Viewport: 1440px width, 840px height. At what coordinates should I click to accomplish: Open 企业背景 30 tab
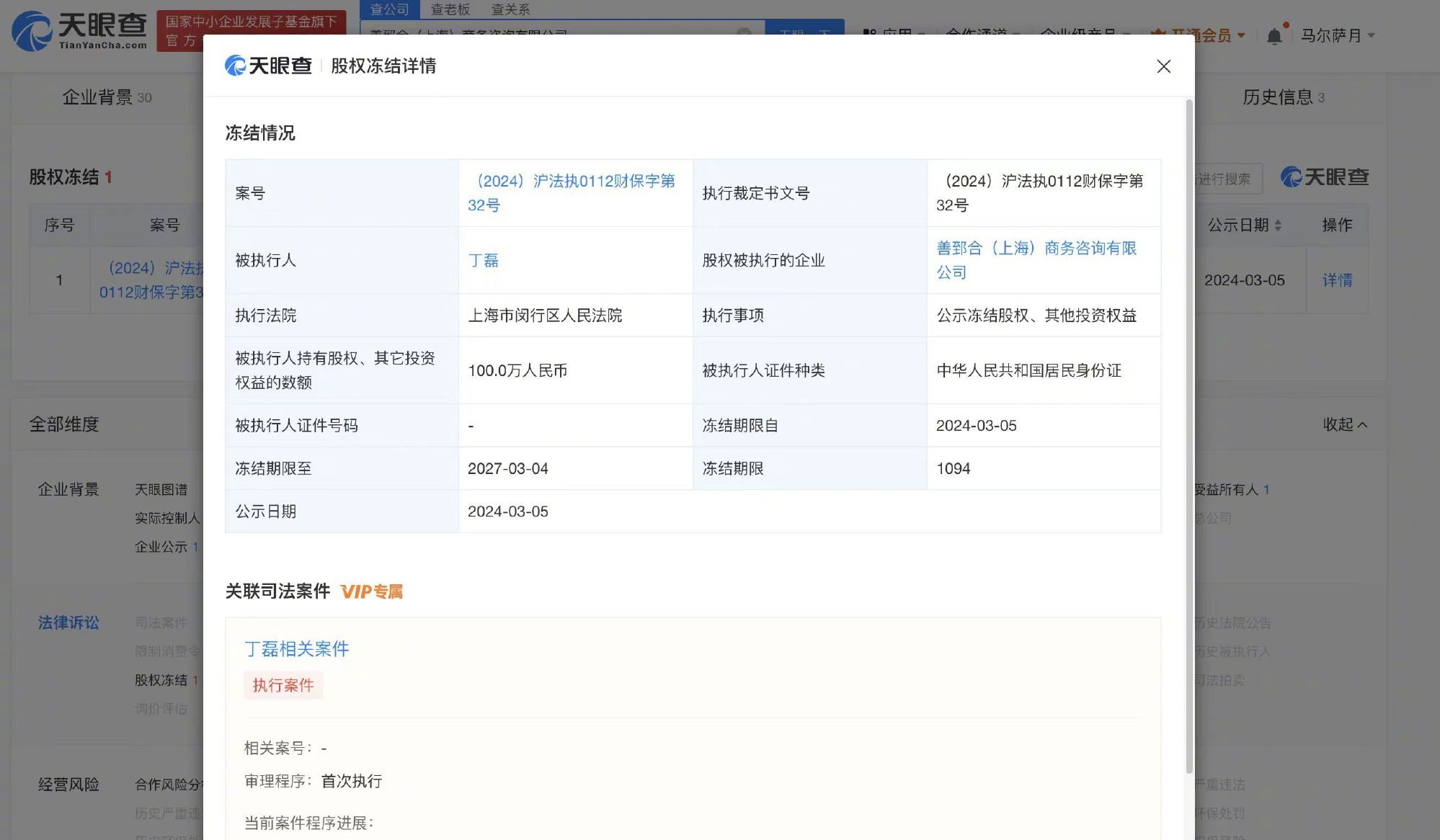point(107,97)
